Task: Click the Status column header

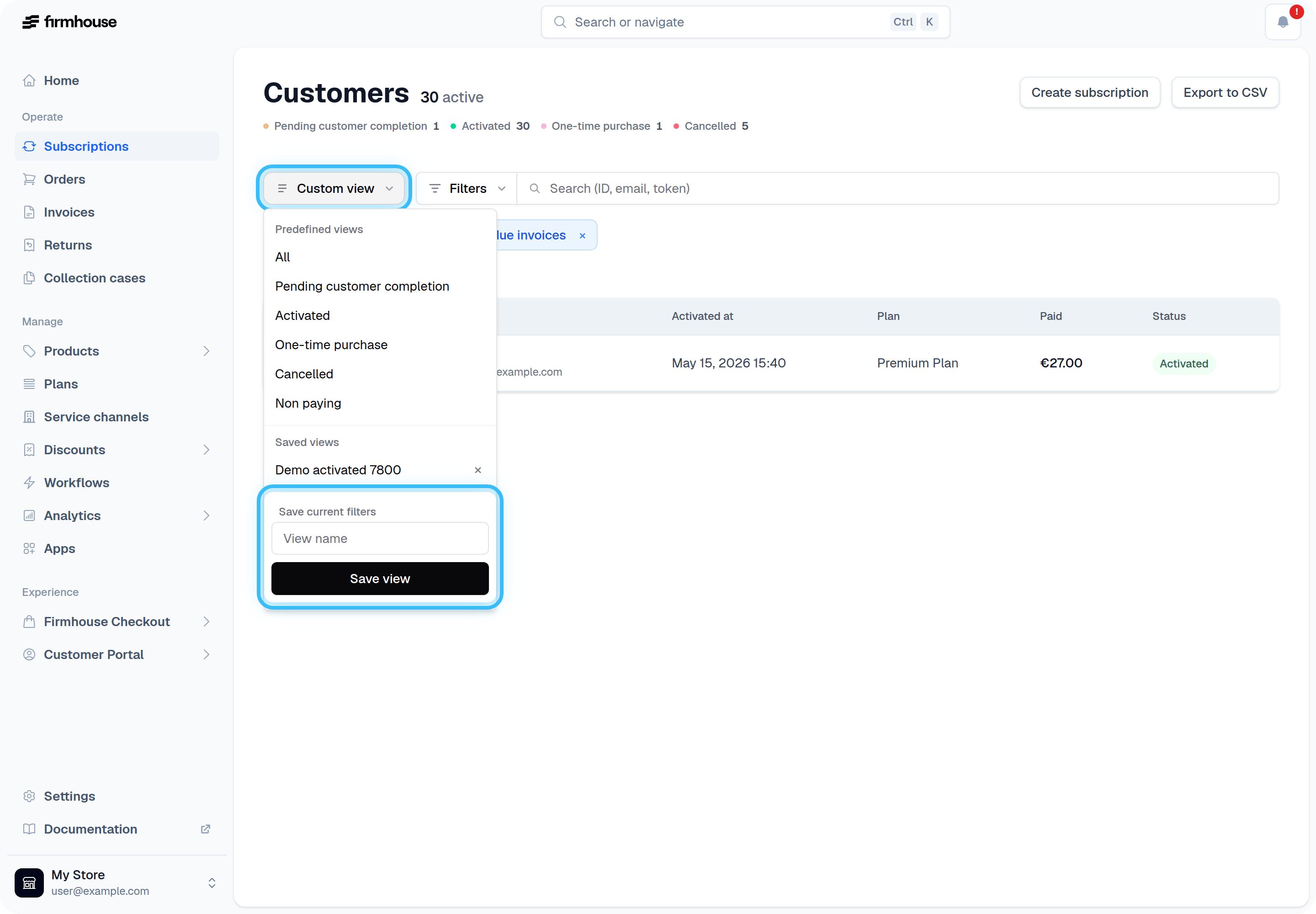Action: click(1169, 316)
